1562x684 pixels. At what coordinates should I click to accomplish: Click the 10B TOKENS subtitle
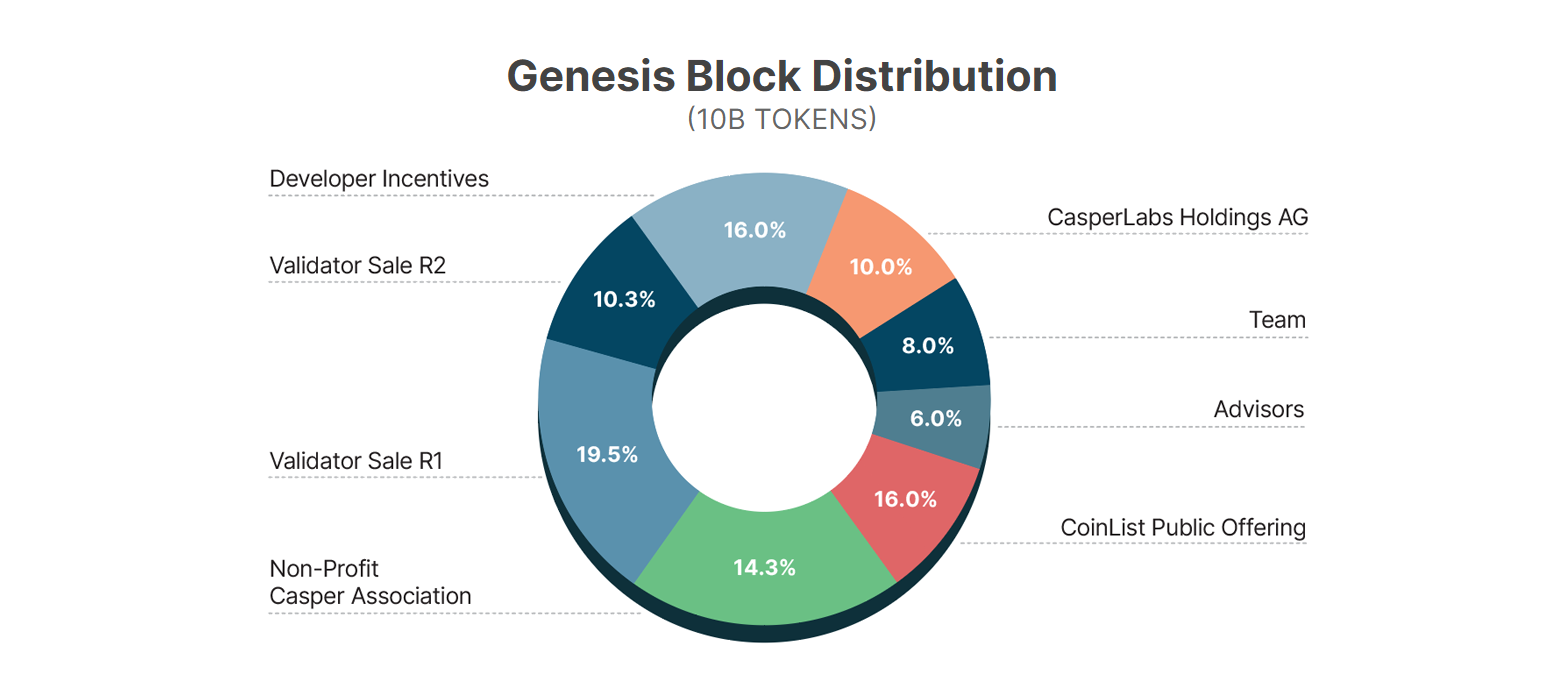[x=781, y=119]
